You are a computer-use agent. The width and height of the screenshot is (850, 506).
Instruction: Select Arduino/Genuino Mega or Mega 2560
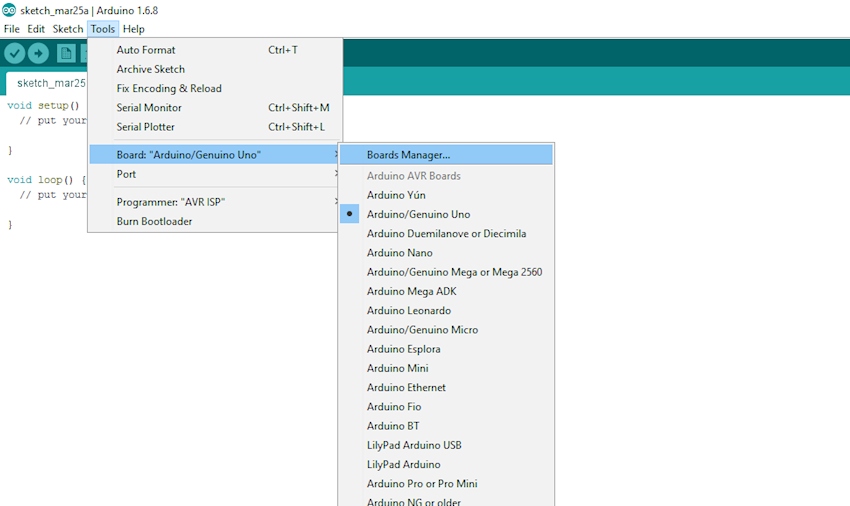click(446, 272)
